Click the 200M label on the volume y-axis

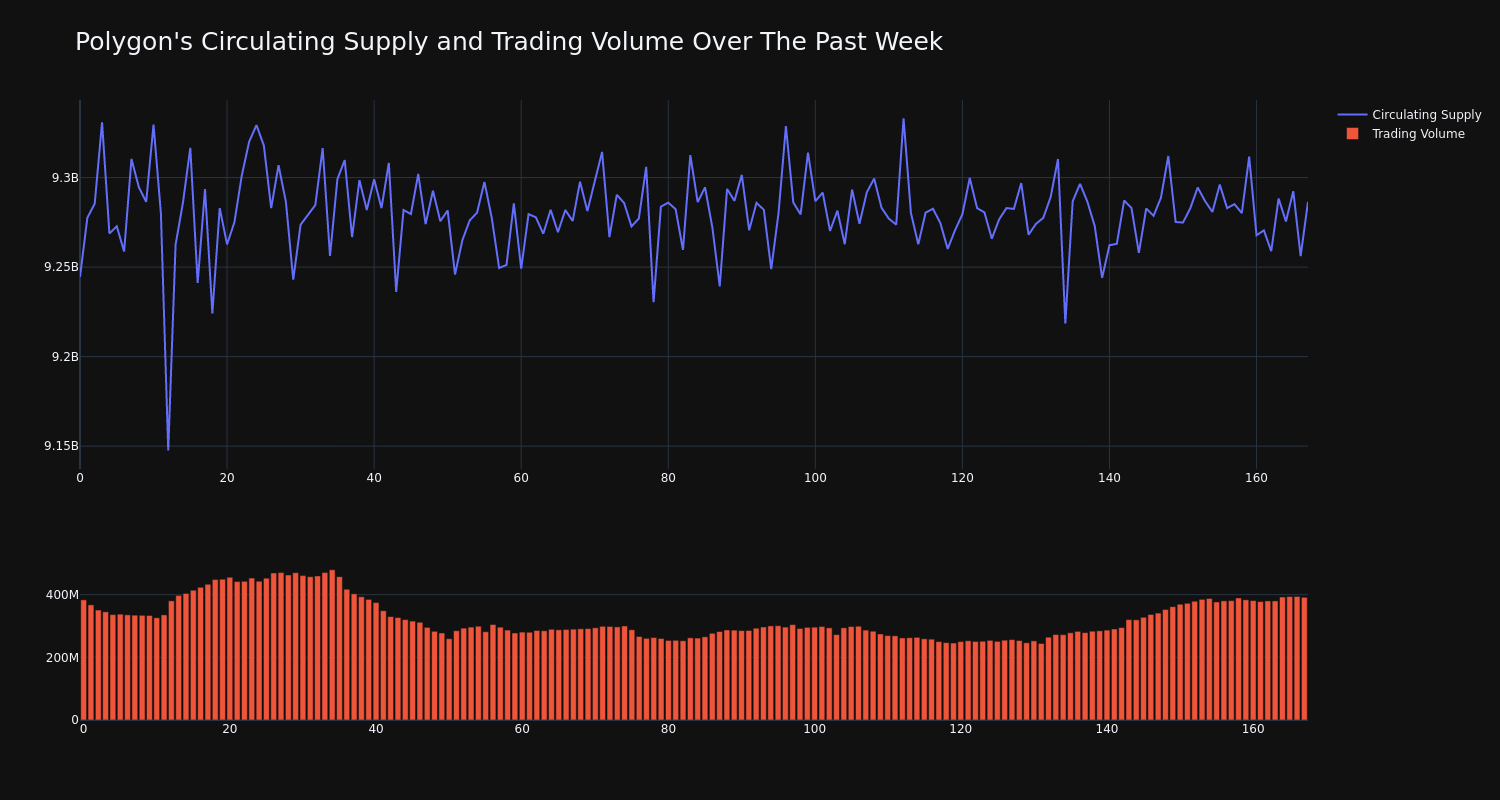62,658
